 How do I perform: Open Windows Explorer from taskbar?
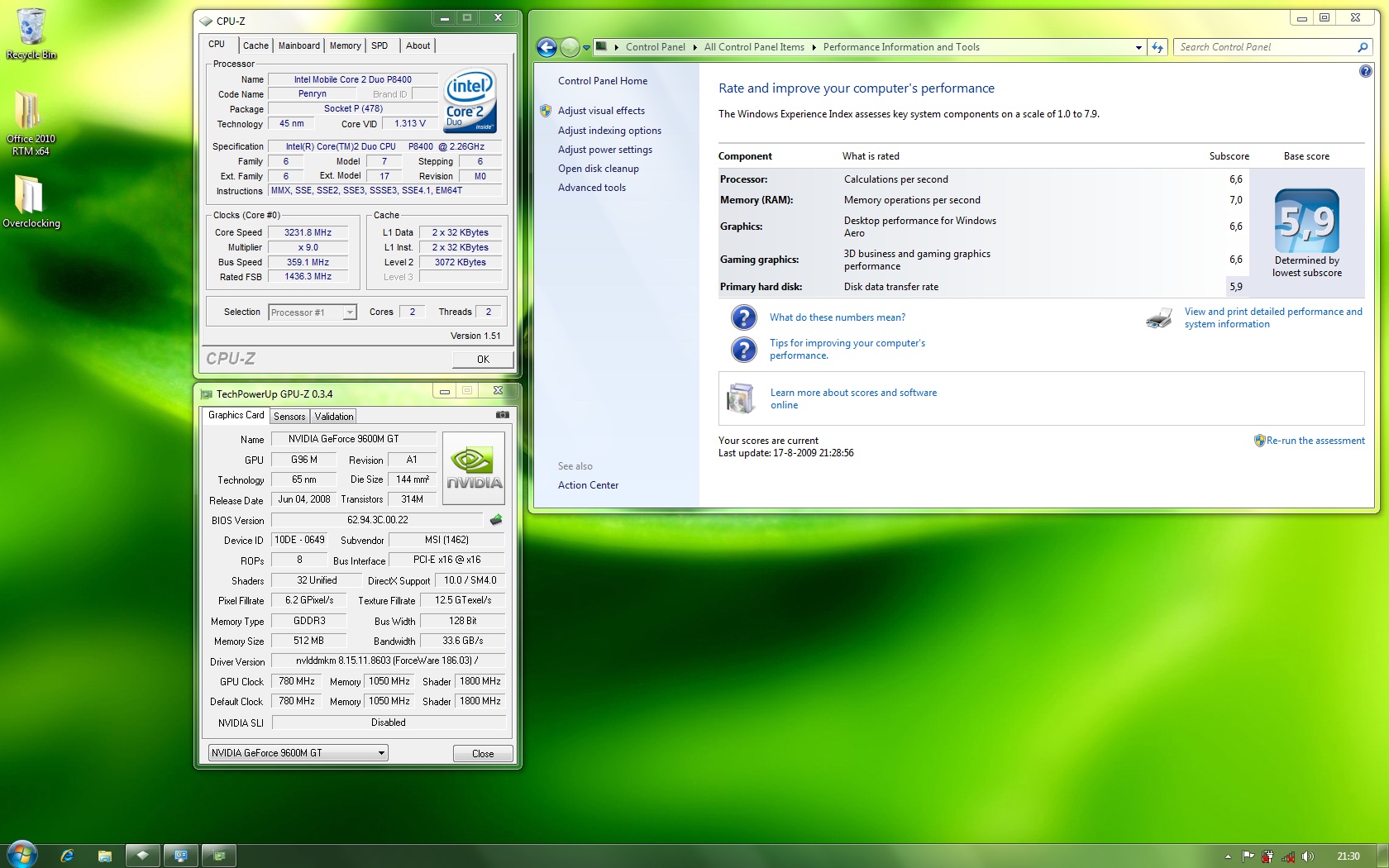click(x=104, y=856)
